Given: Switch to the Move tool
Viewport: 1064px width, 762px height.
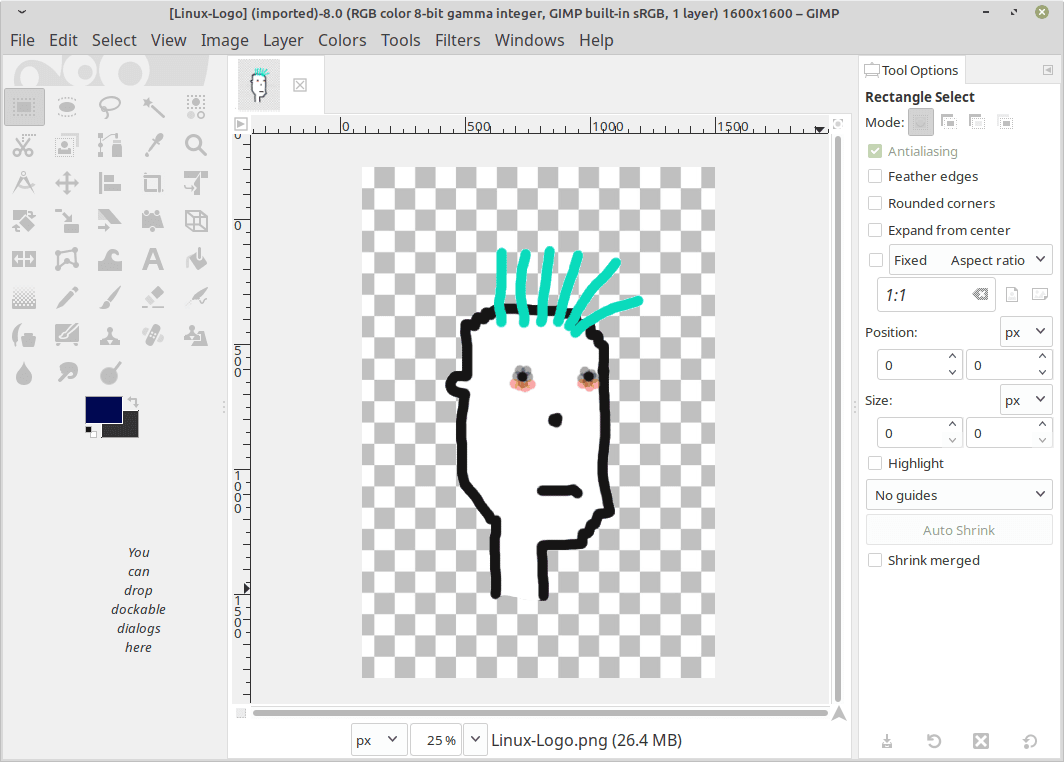Looking at the screenshot, I should click(67, 183).
